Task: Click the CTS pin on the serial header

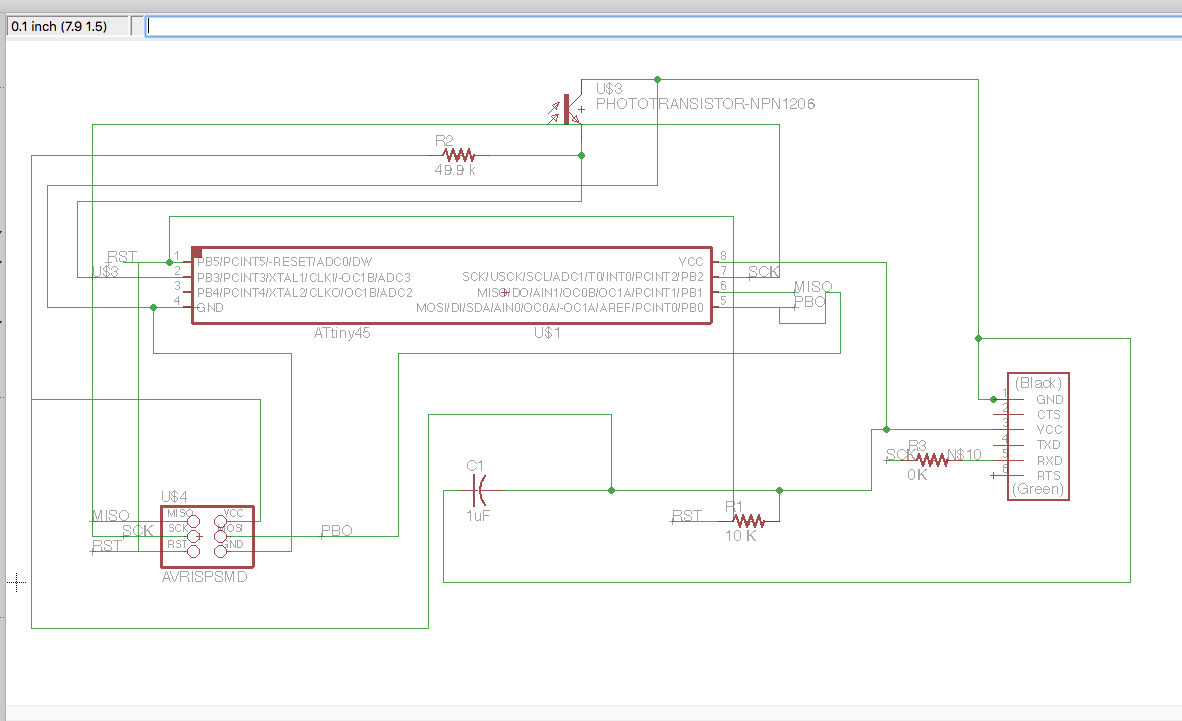Action: pyautogui.click(x=1049, y=415)
